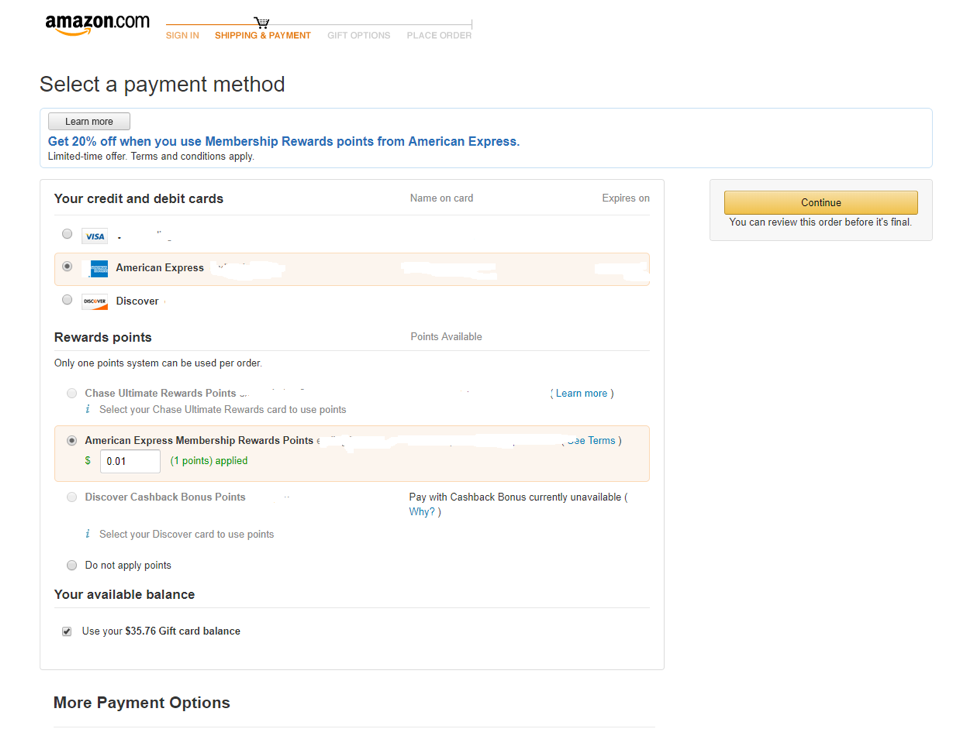
Task: Click the "Points Available" column label
Action: 446,336
